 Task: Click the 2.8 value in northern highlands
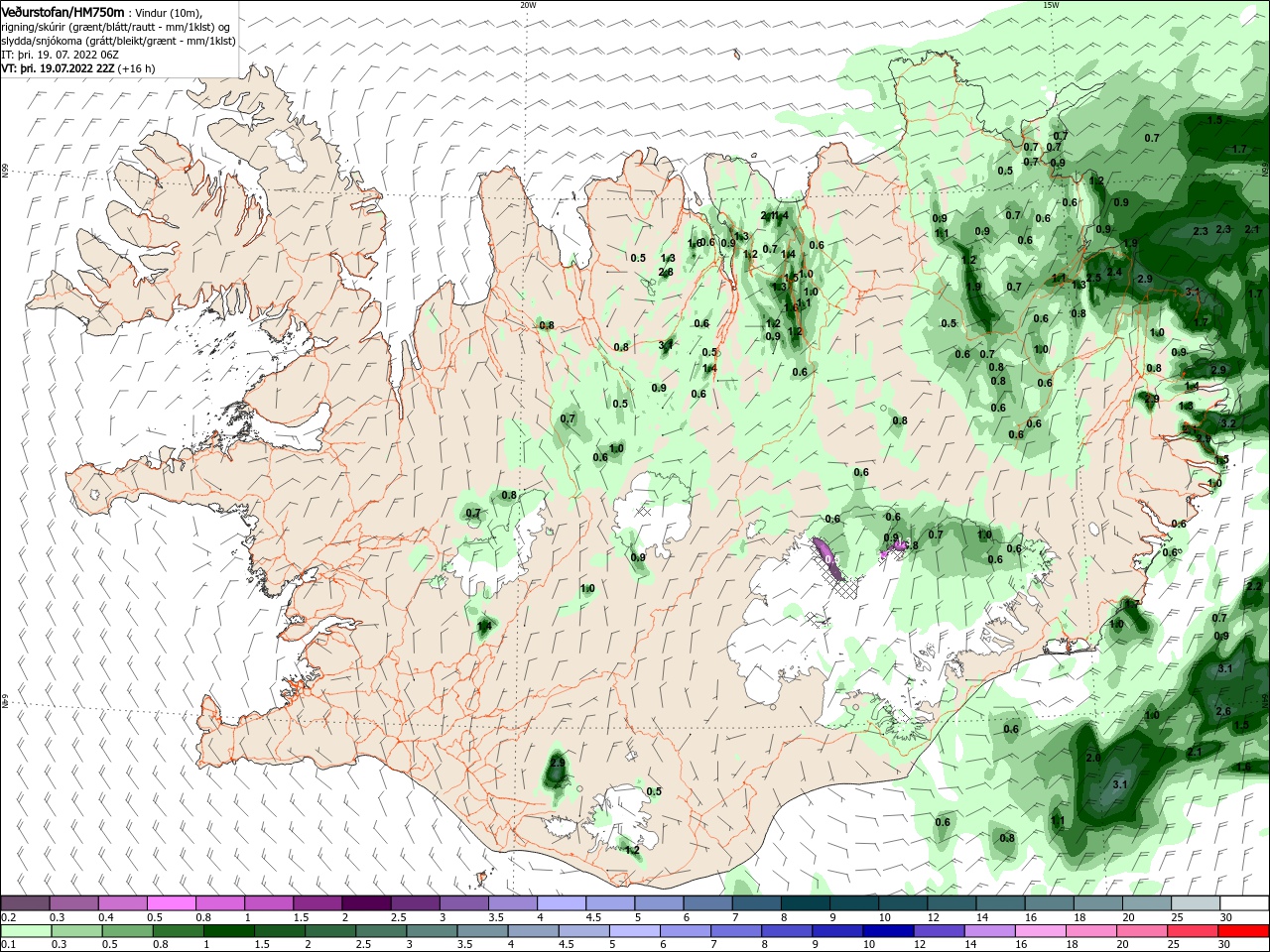tap(666, 272)
